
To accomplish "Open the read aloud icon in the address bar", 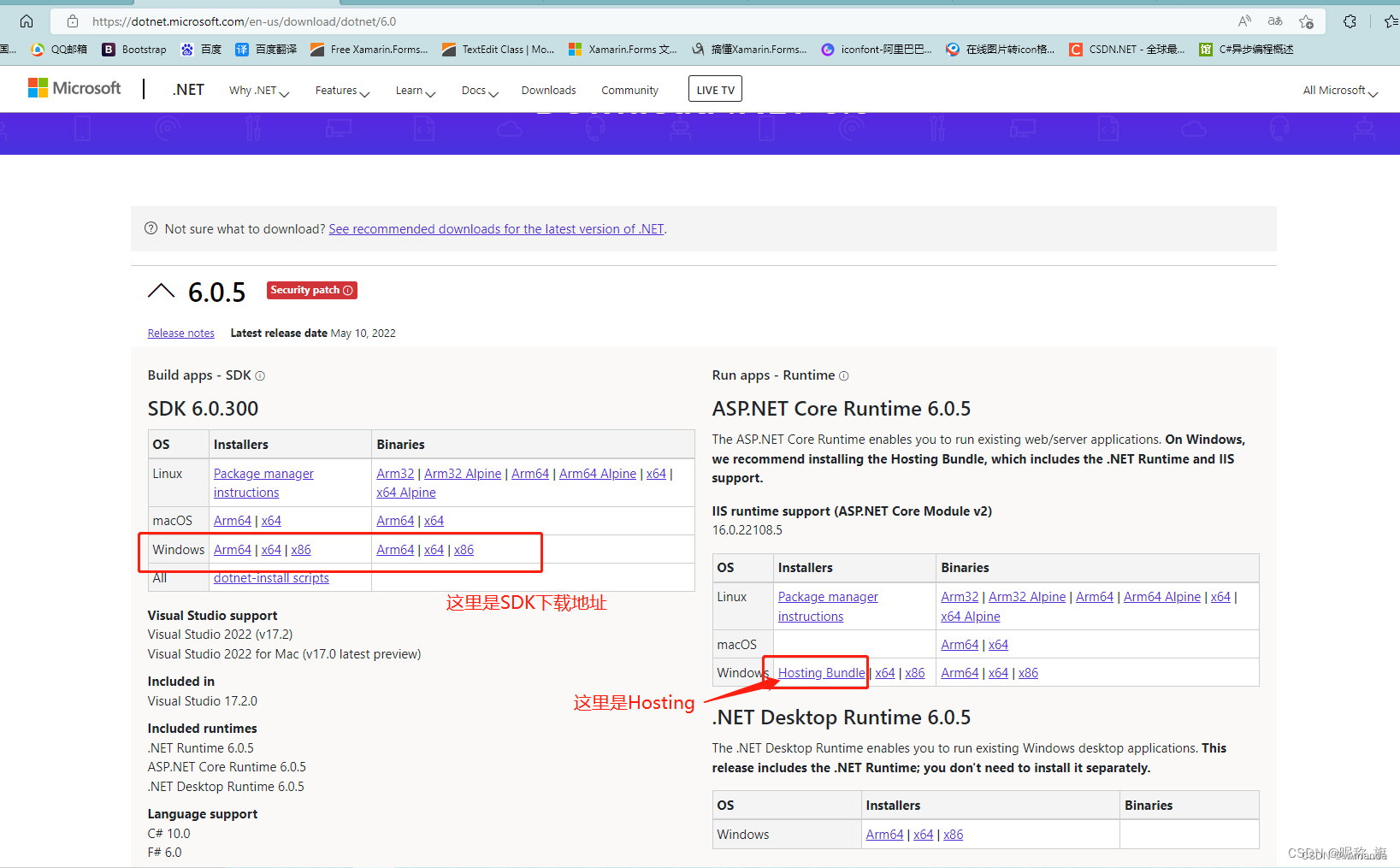I will point(1244,21).
